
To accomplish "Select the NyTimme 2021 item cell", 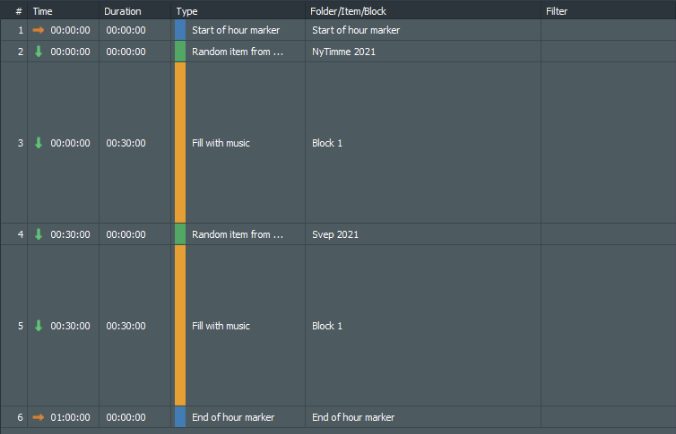I will point(344,51).
